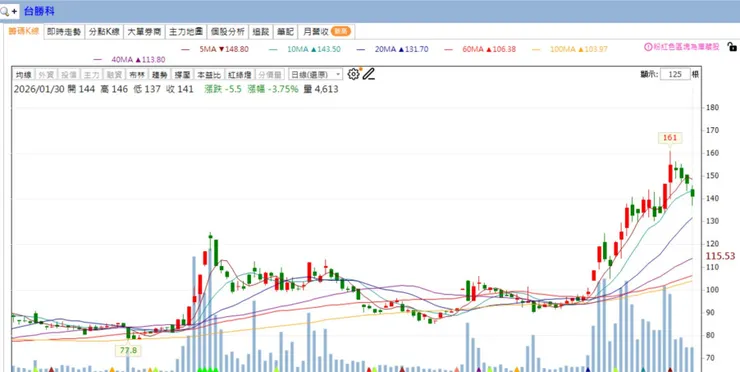Toggle the 均線 moving average overlay
The image size is (740, 372).
click(x=24, y=75)
